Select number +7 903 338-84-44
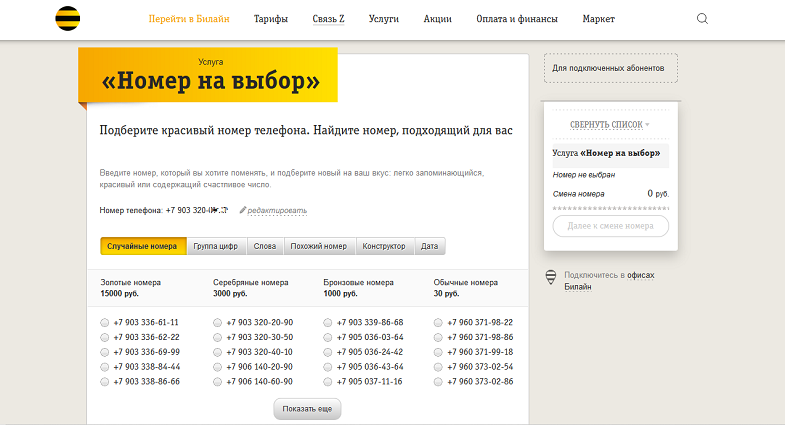 click(104, 367)
